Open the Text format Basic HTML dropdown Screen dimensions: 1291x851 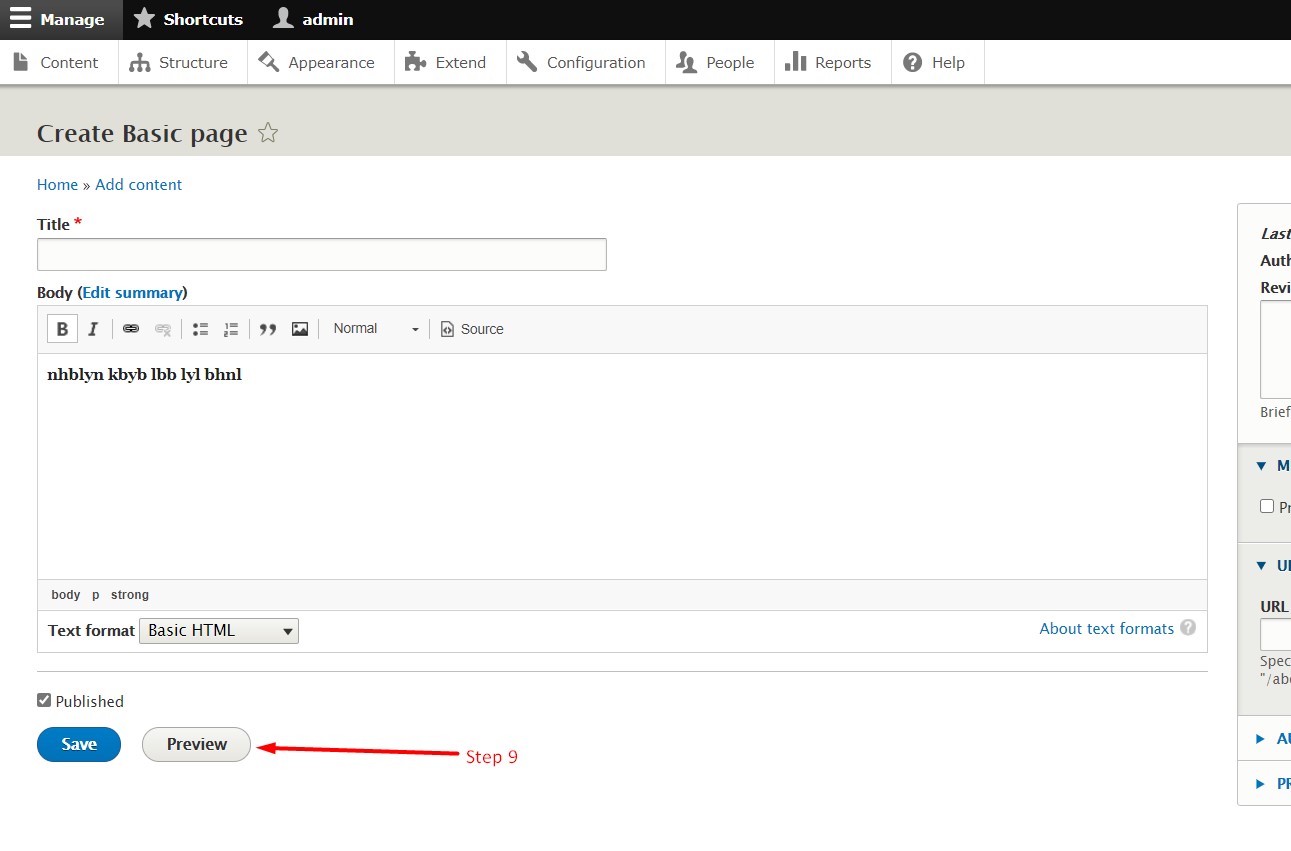coord(219,630)
